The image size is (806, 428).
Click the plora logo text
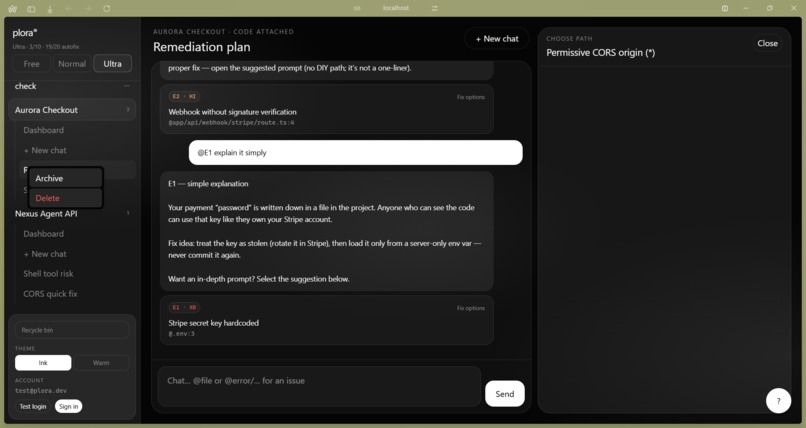coord(25,33)
